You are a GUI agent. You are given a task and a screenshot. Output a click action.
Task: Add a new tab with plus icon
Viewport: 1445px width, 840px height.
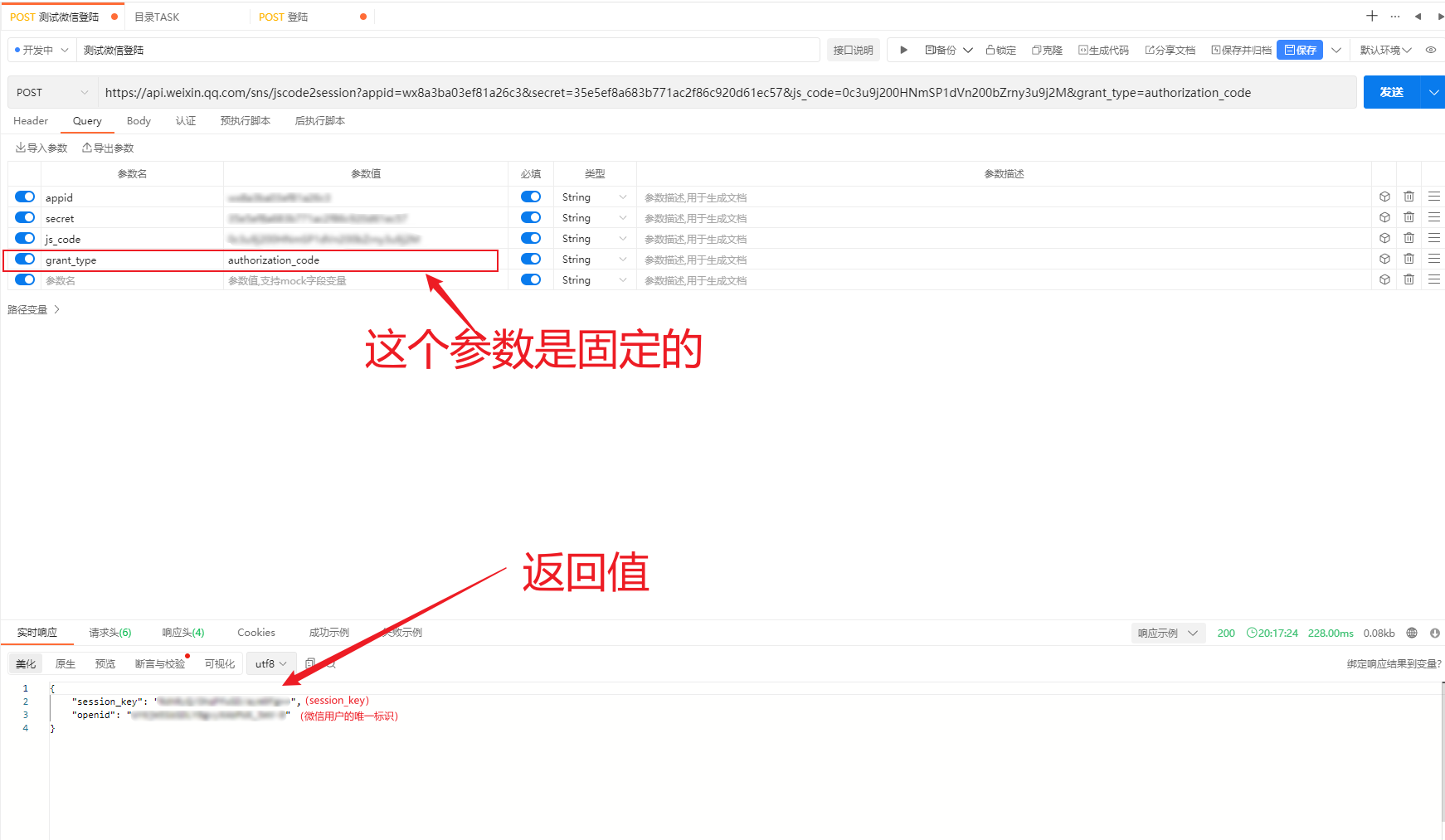point(1372,16)
